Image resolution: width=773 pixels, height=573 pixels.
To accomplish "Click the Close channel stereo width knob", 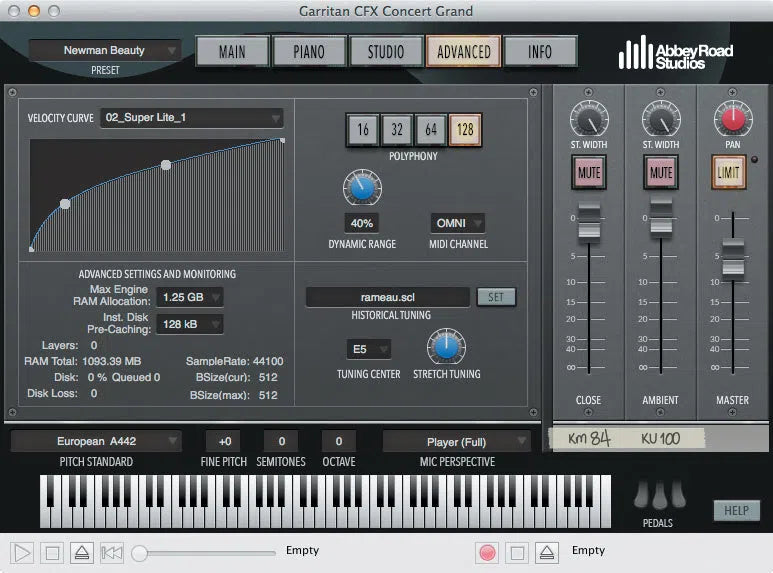I will pos(589,121).
